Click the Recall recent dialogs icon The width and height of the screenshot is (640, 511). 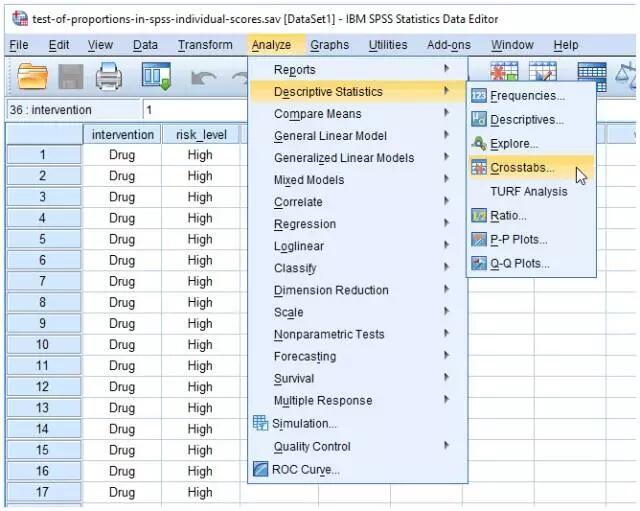[156, 77]
